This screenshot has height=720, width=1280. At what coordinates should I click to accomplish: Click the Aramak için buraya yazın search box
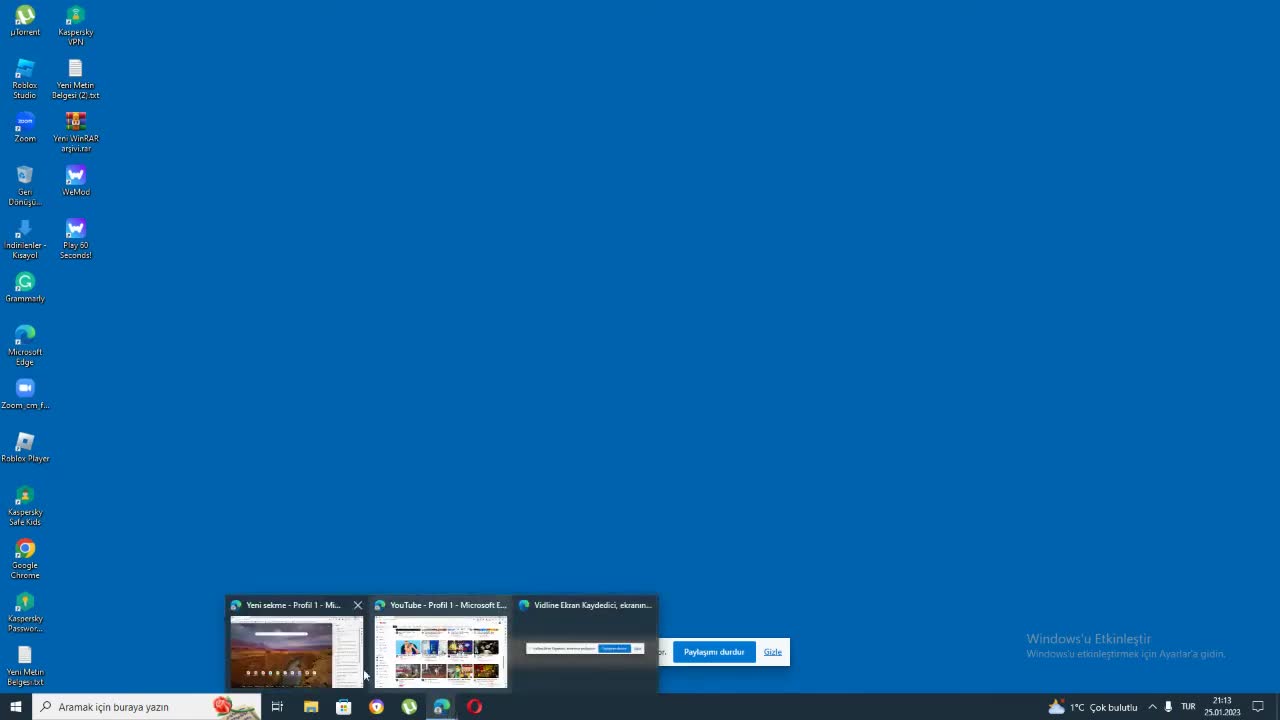click(x=130, y=707)
